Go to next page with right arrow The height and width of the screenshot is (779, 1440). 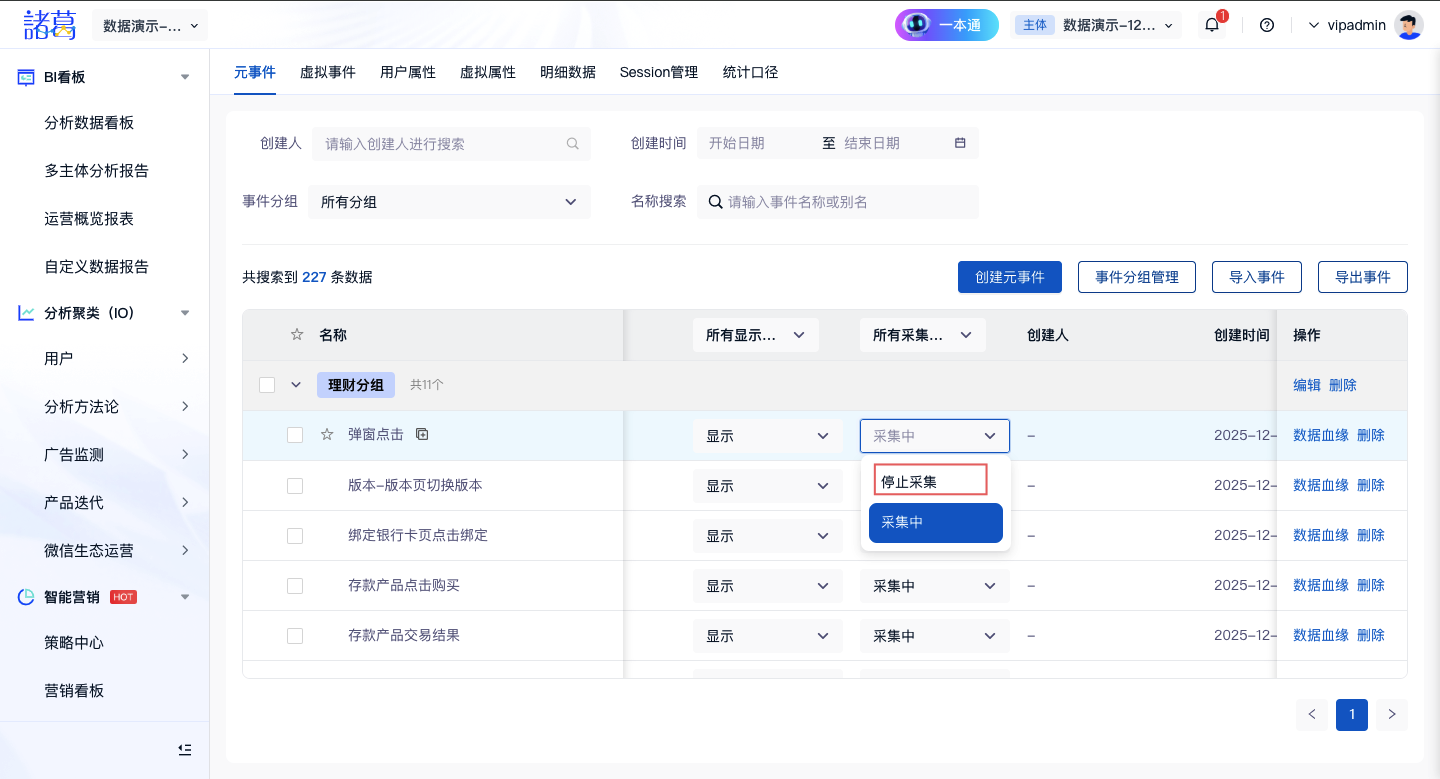(1391, 714)
